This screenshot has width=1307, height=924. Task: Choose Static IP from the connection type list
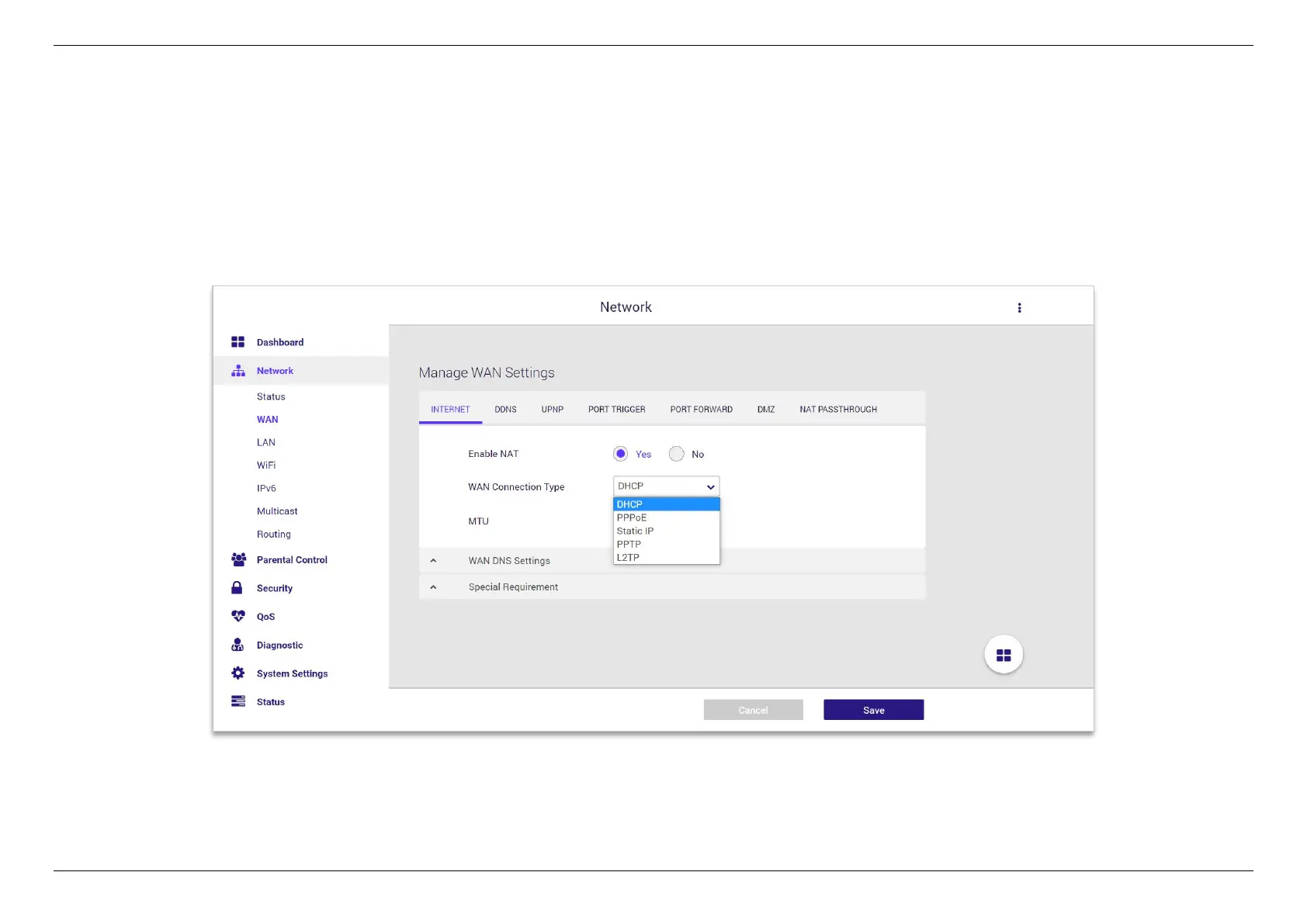tap(667, 531)
